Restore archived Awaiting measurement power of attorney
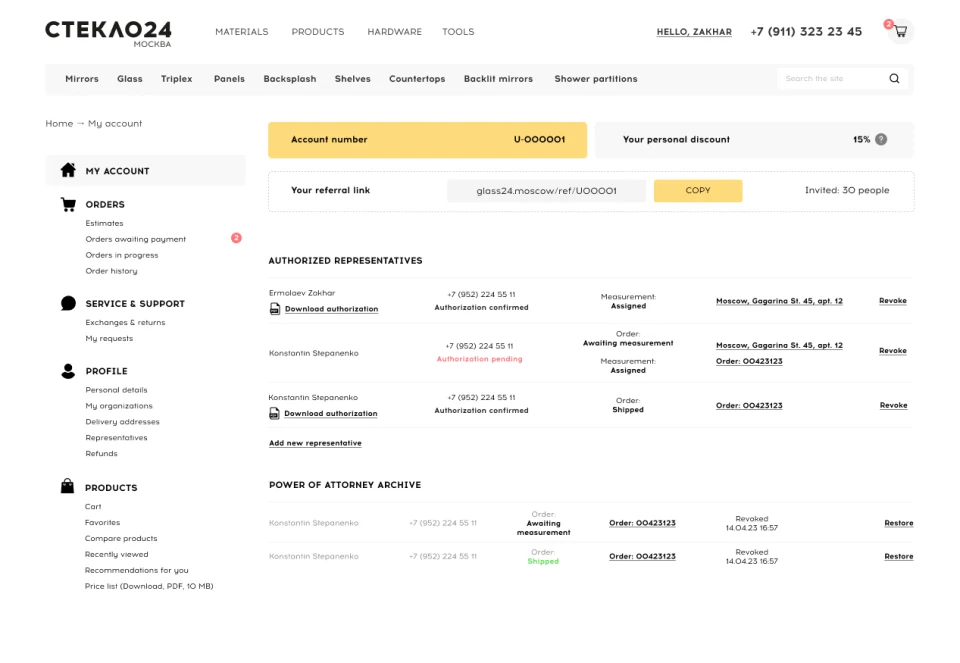 899,523
